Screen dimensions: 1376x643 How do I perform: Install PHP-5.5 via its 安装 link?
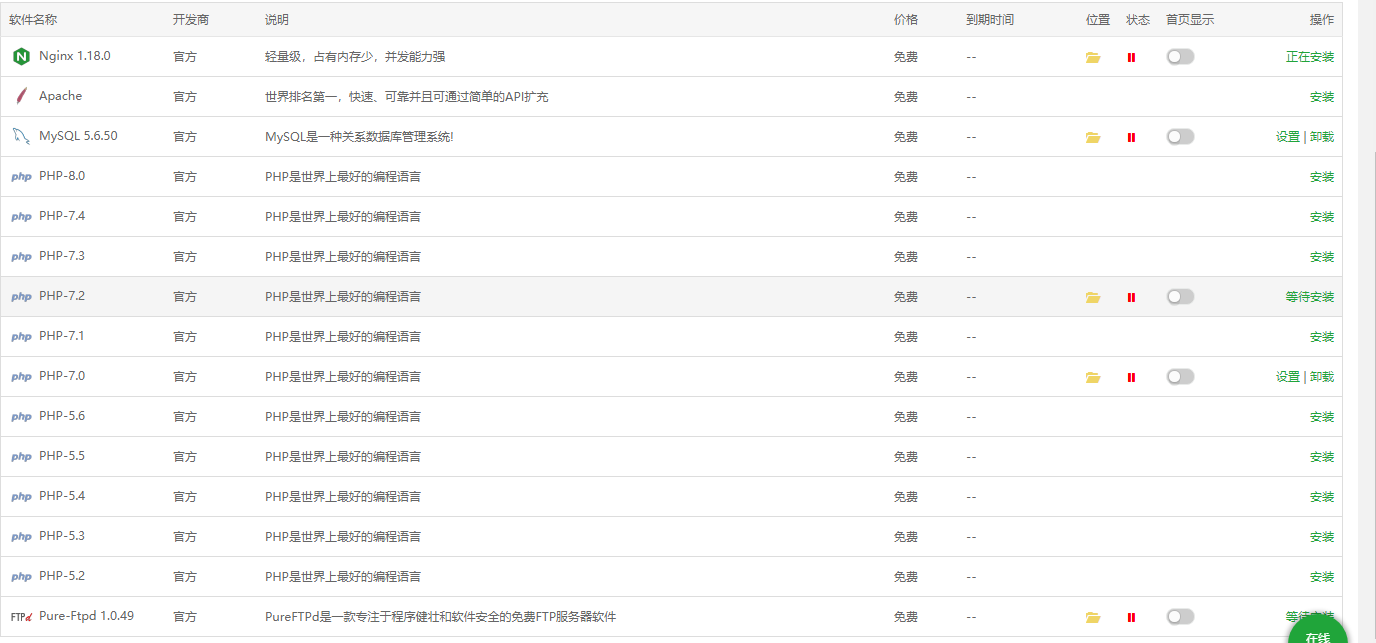1322,457
